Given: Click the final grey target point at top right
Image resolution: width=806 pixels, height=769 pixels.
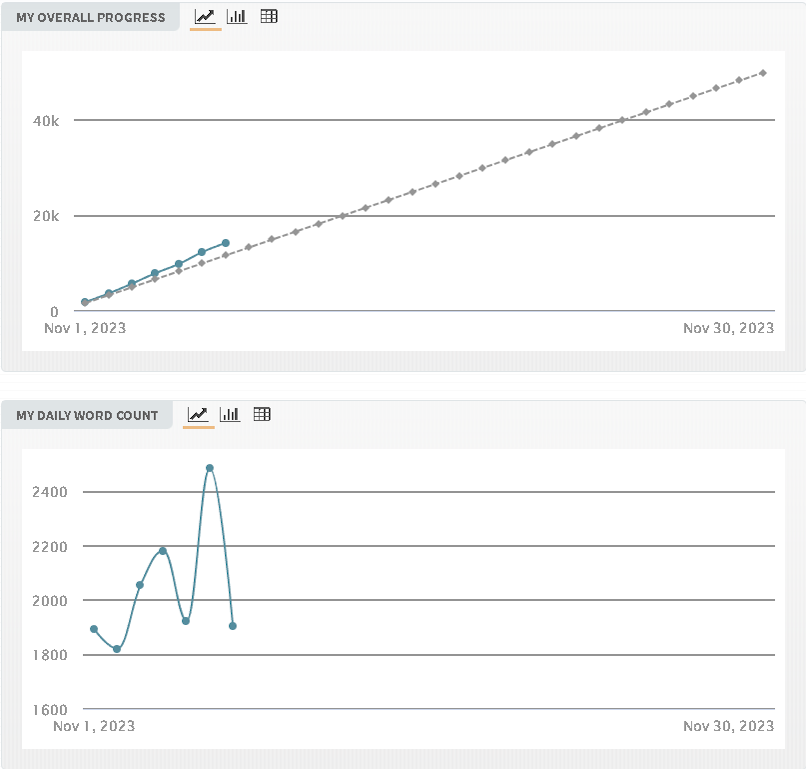Looking at the screenshot, I should [763, 73].
